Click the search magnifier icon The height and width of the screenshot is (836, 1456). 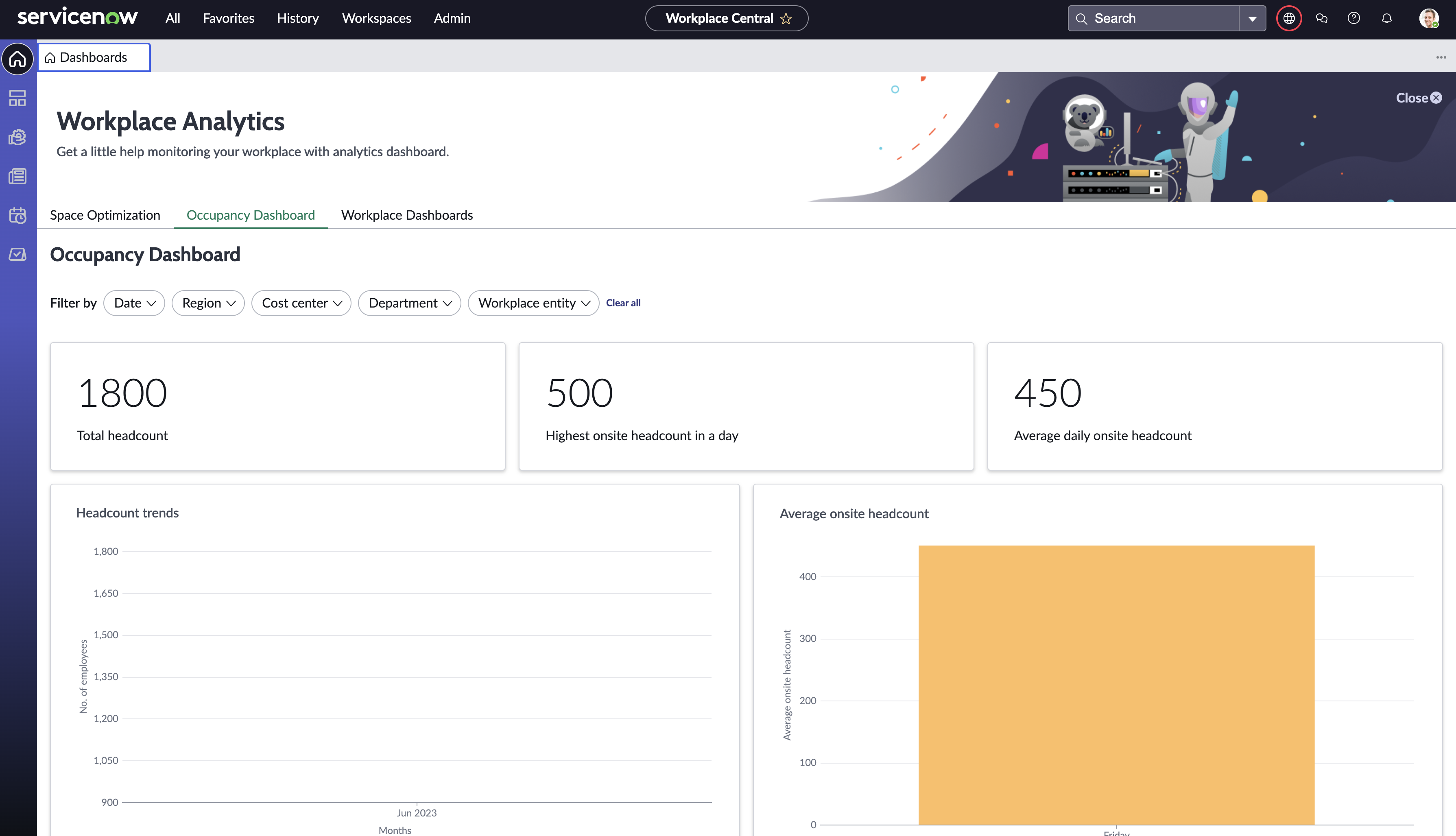click(1081, 18)
